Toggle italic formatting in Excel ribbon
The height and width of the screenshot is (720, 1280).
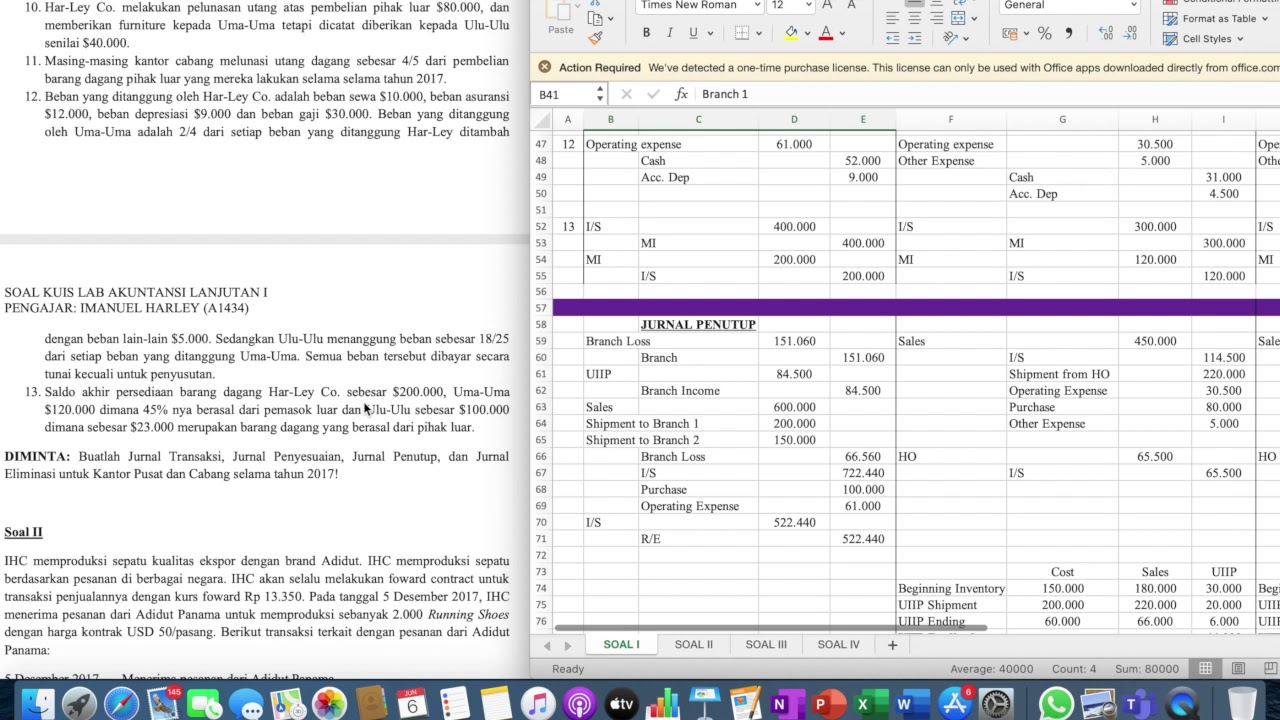[x=669, y=33]
